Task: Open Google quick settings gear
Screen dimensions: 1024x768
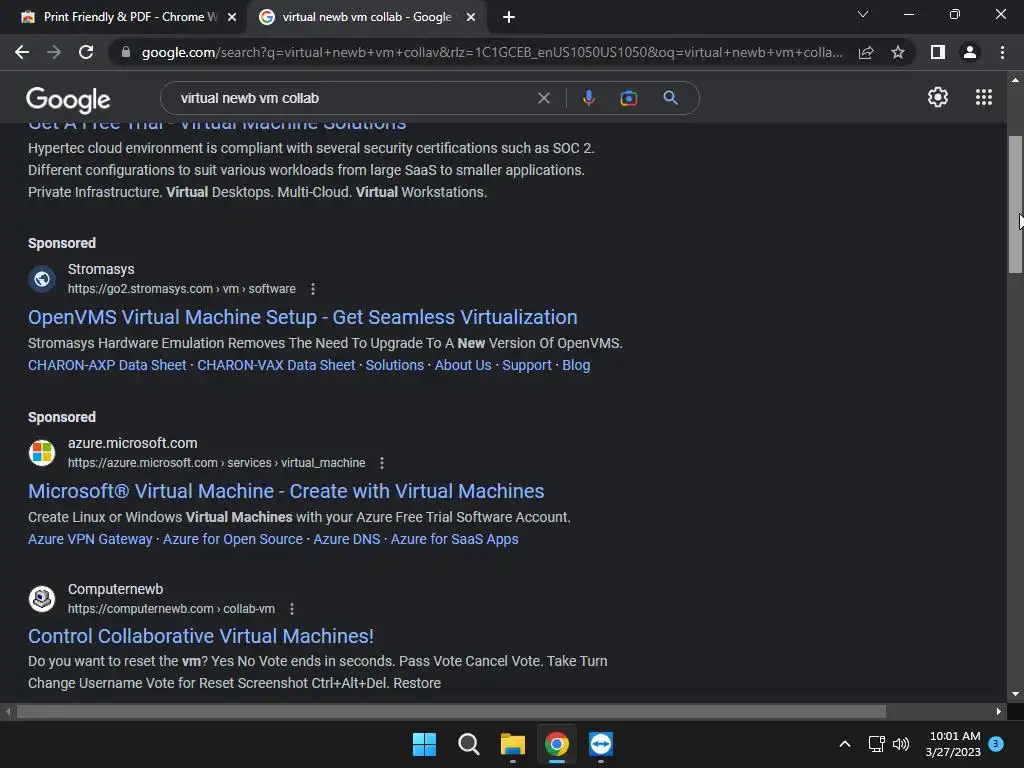Action: pyautogui.click(x=938, y=97)
